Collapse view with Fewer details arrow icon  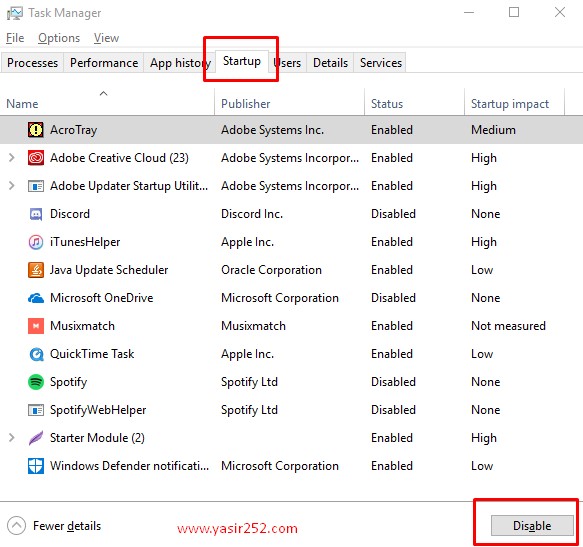[16, 526]
